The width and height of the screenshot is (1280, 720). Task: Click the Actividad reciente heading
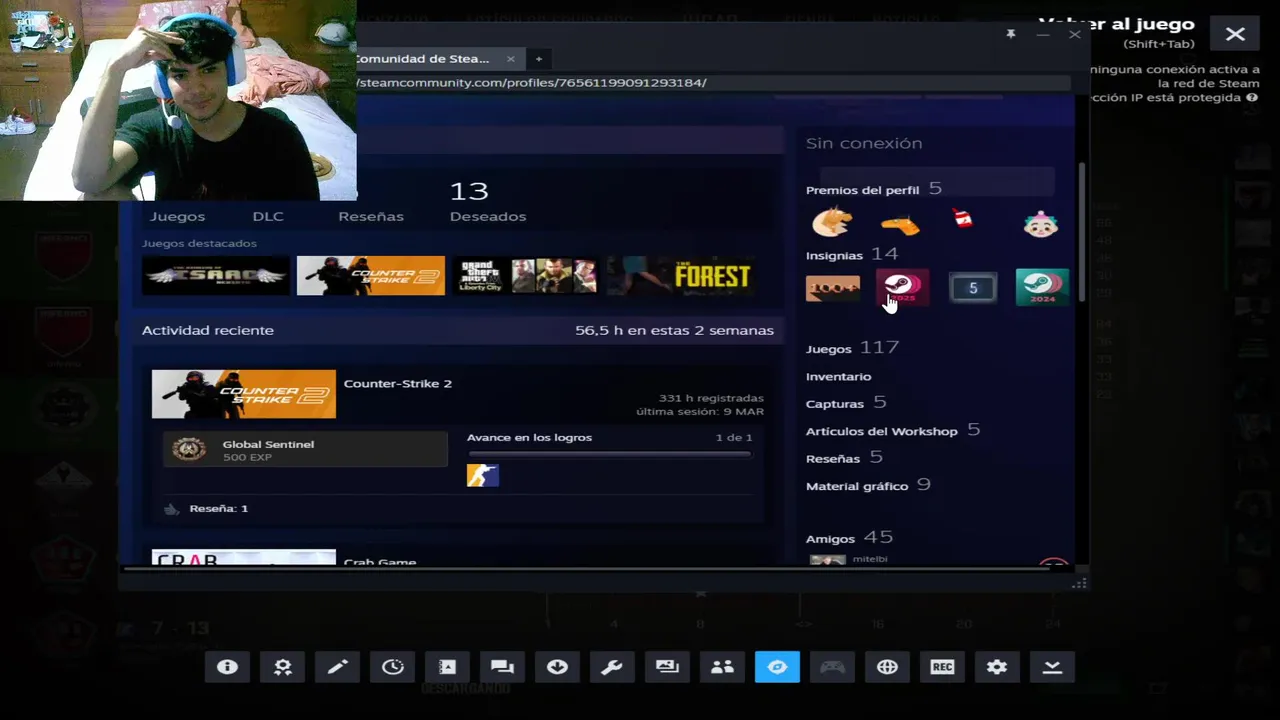click(x=208, y=330)
